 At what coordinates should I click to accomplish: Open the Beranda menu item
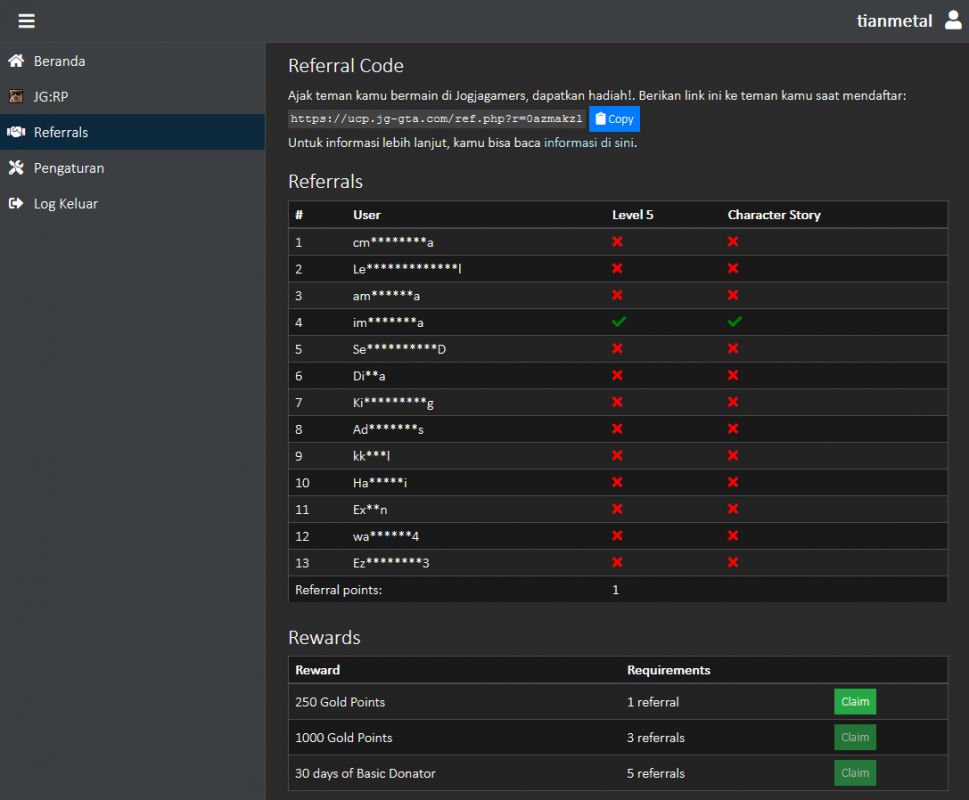point(132,61)
